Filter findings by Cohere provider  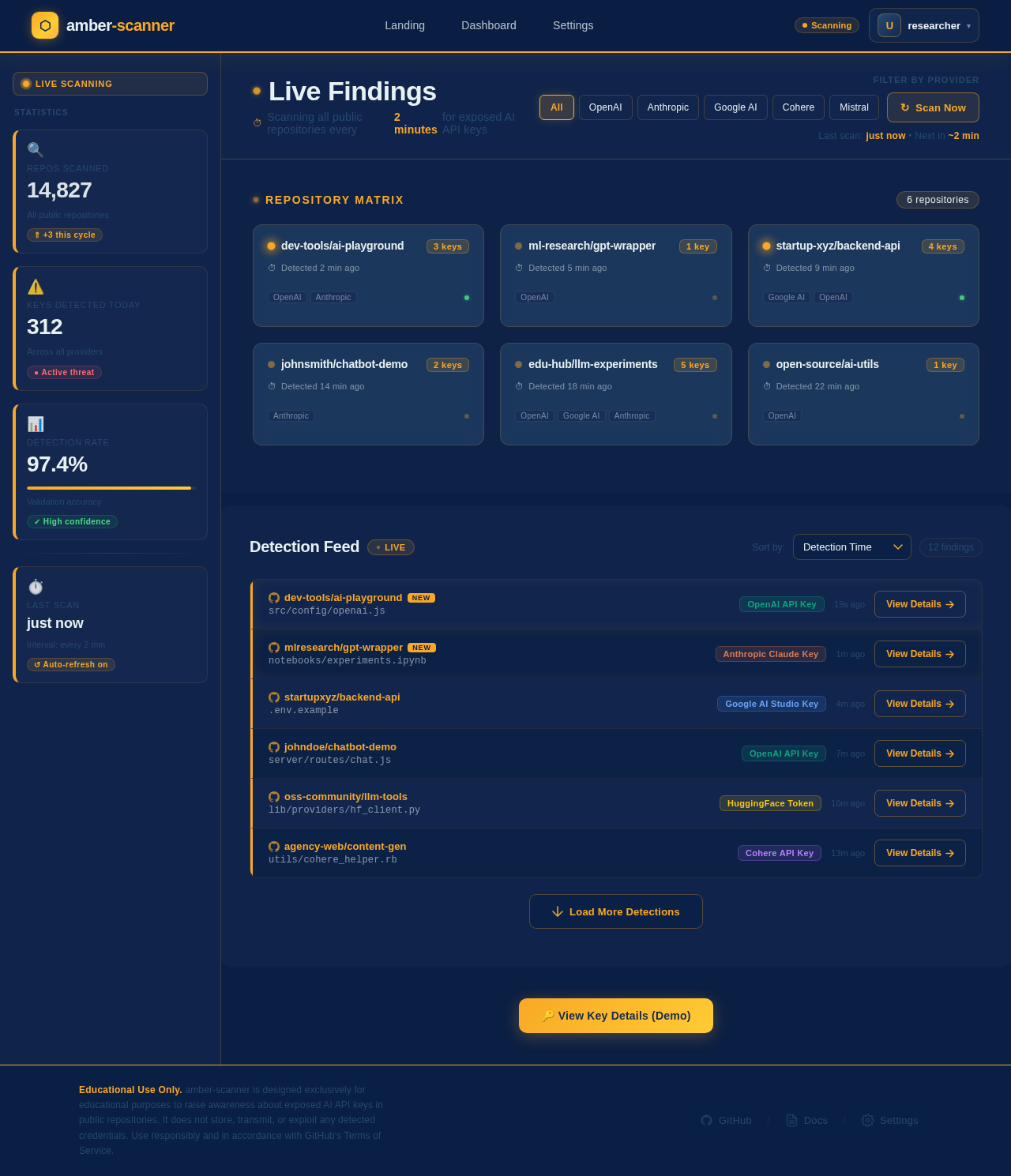(x=799, y=107)
